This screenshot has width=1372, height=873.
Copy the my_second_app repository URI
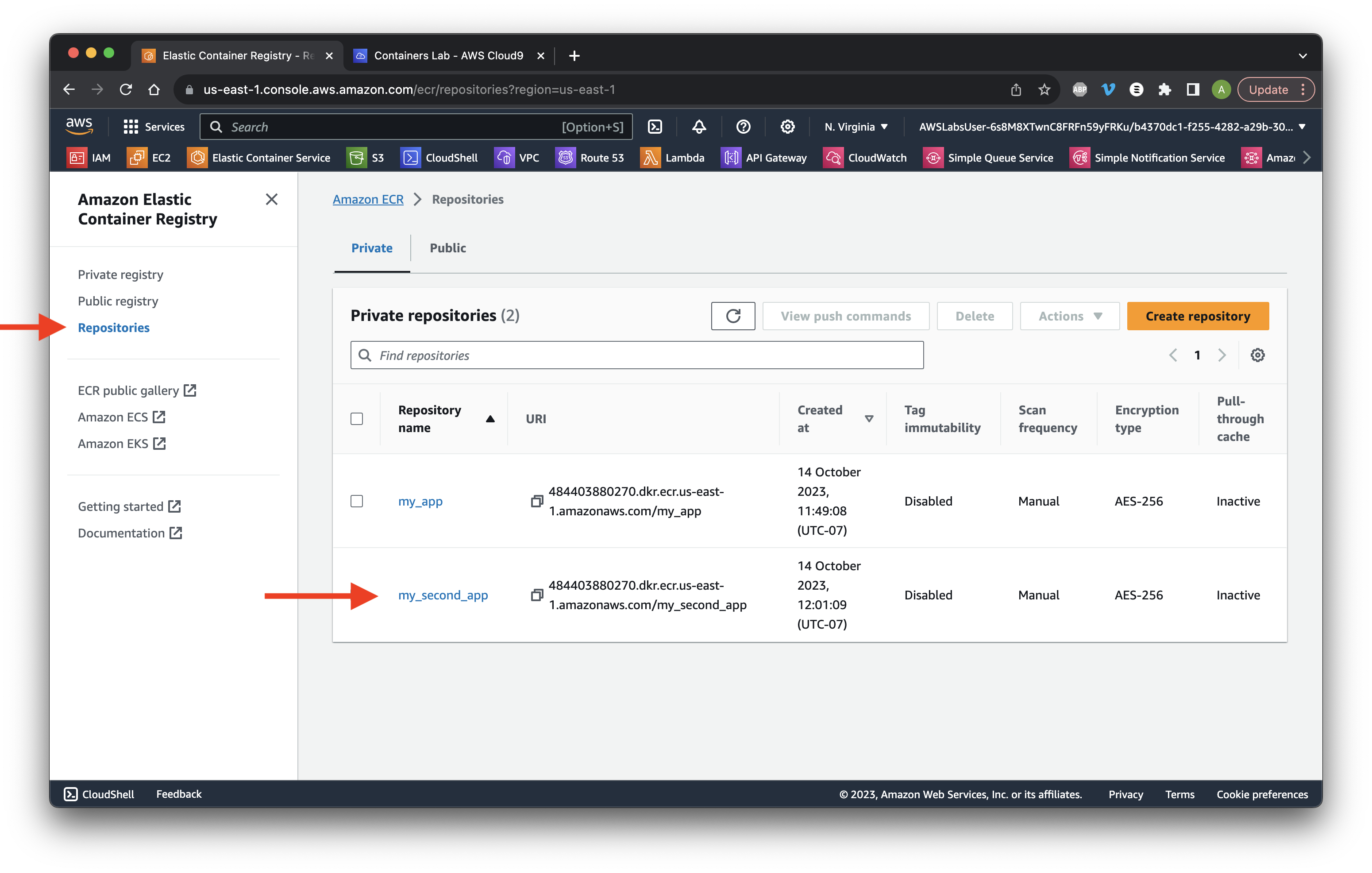536,595
